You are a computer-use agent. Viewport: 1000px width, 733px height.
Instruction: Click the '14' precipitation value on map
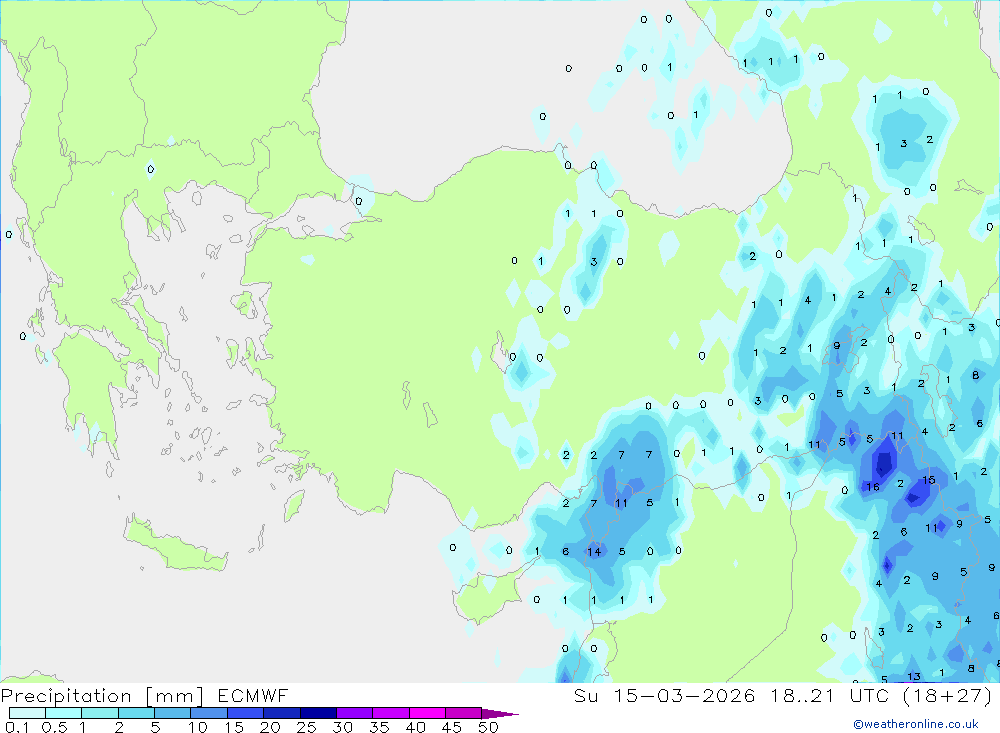tap(594, 552)
